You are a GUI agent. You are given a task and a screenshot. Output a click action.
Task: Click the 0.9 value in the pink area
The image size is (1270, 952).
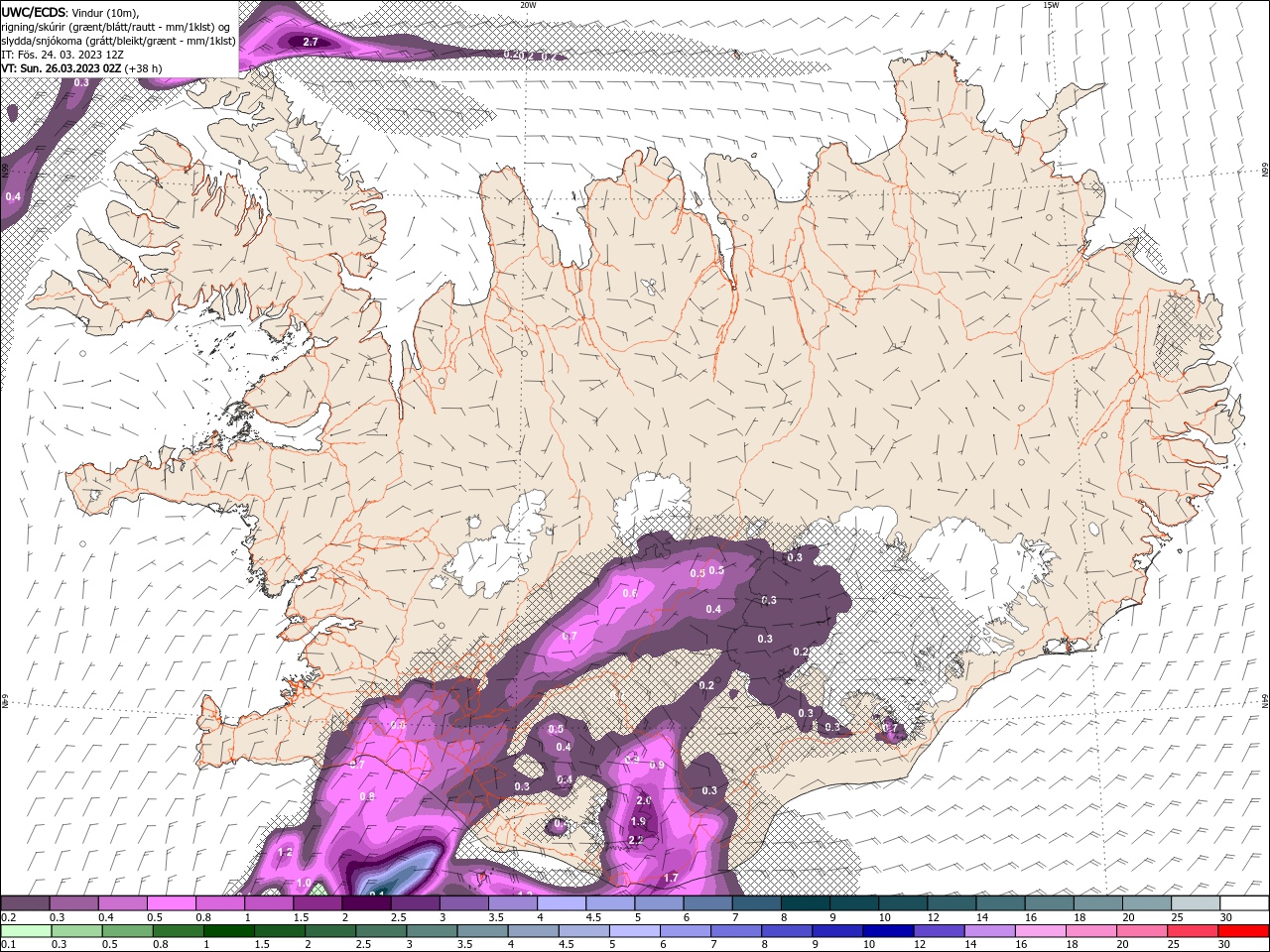coord(656,765)
